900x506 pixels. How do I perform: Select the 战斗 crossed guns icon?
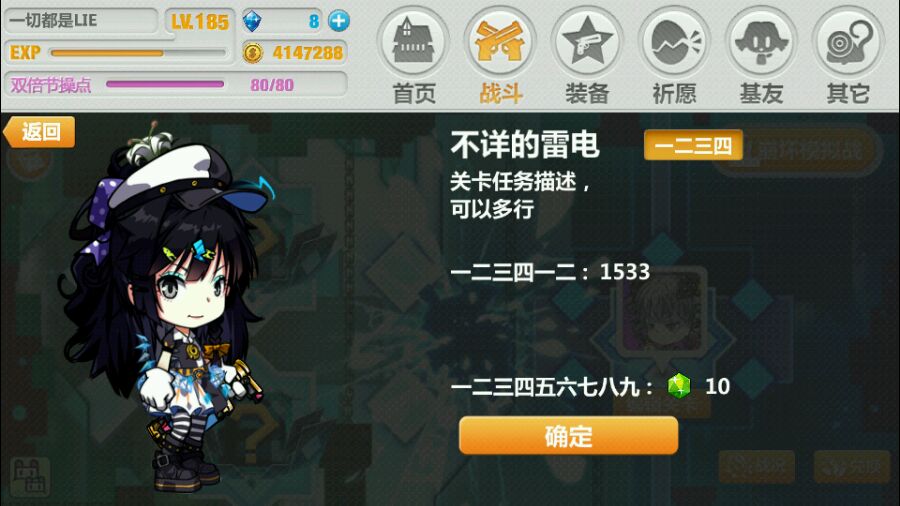click(x=500, y=41)
